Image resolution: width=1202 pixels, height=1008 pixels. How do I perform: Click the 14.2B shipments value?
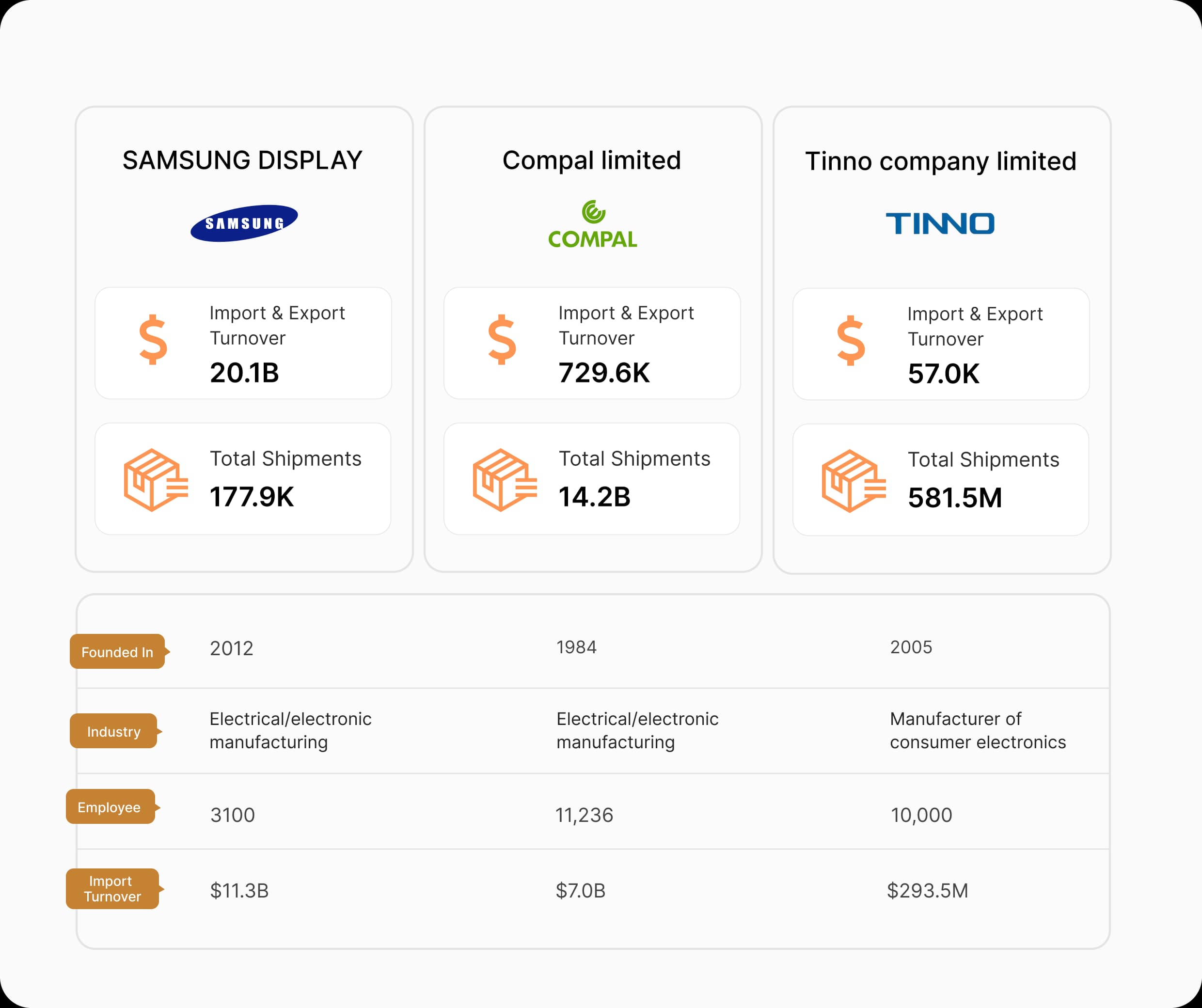pos(595,496)
